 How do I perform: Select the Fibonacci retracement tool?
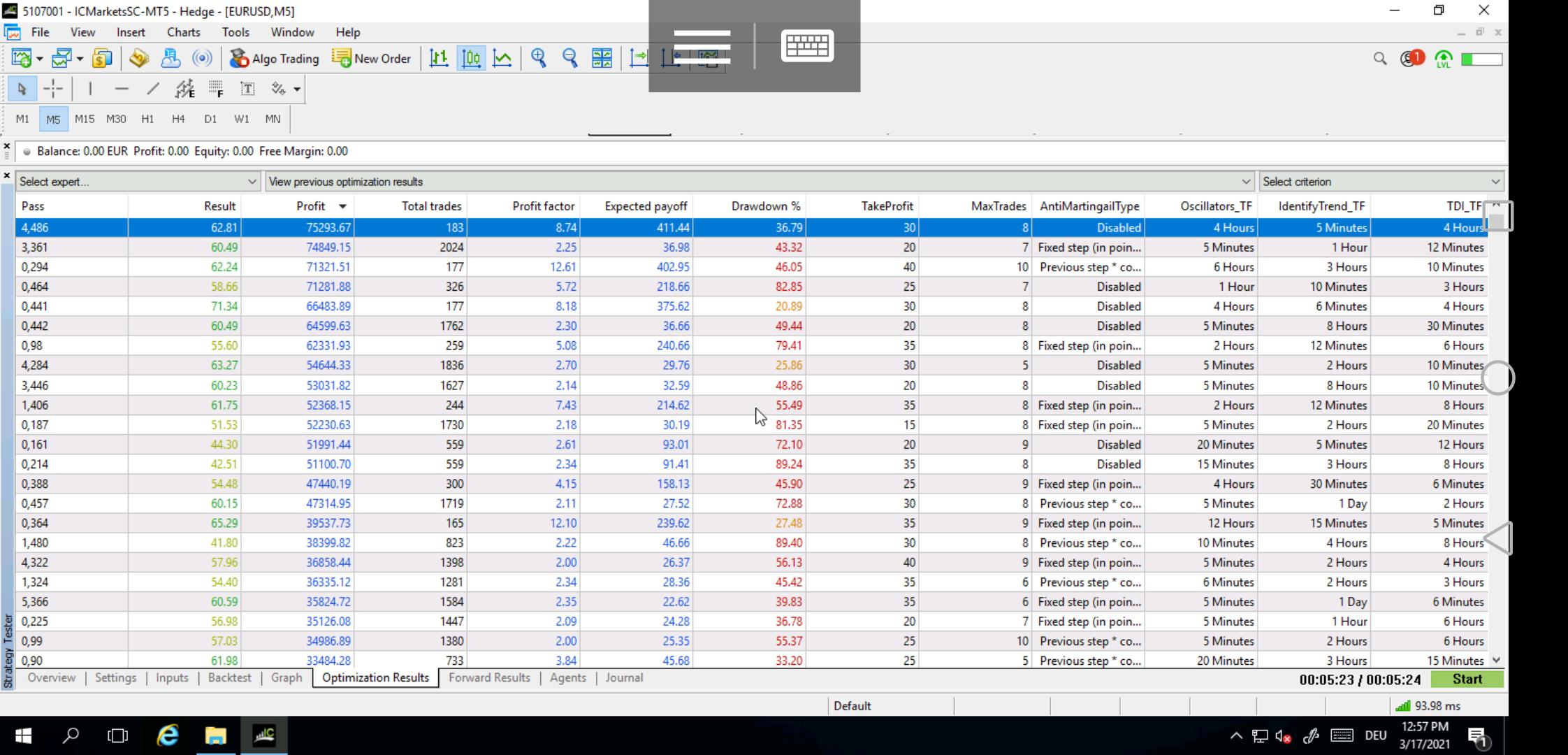click(216, 89)
